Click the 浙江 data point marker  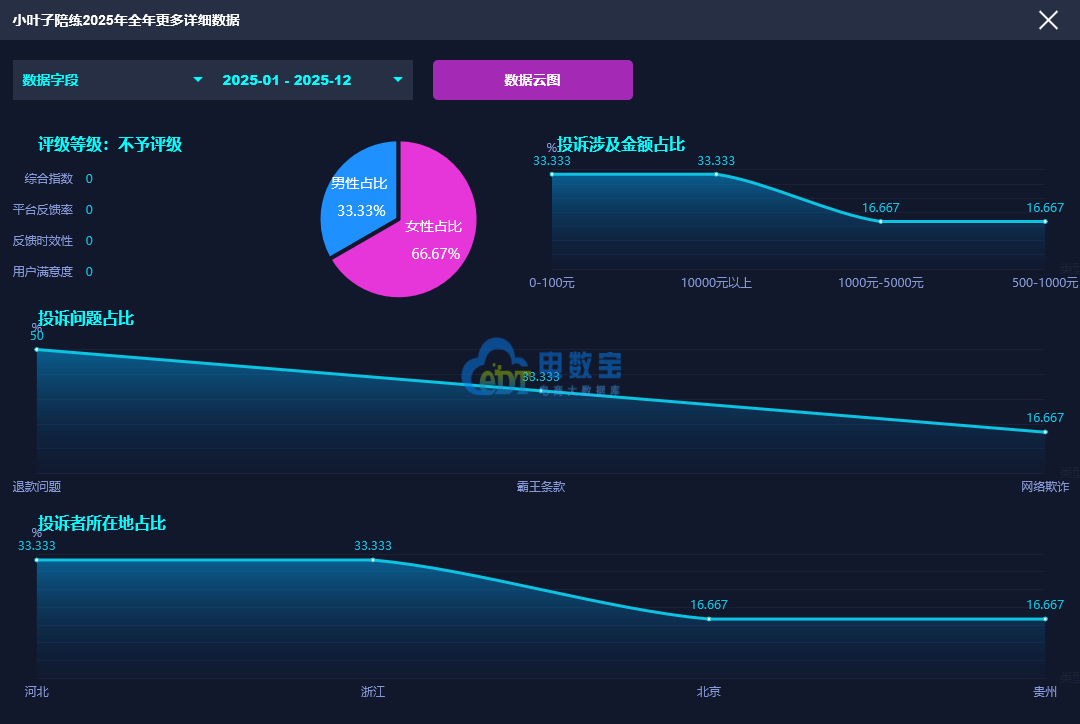pos(373,560)
